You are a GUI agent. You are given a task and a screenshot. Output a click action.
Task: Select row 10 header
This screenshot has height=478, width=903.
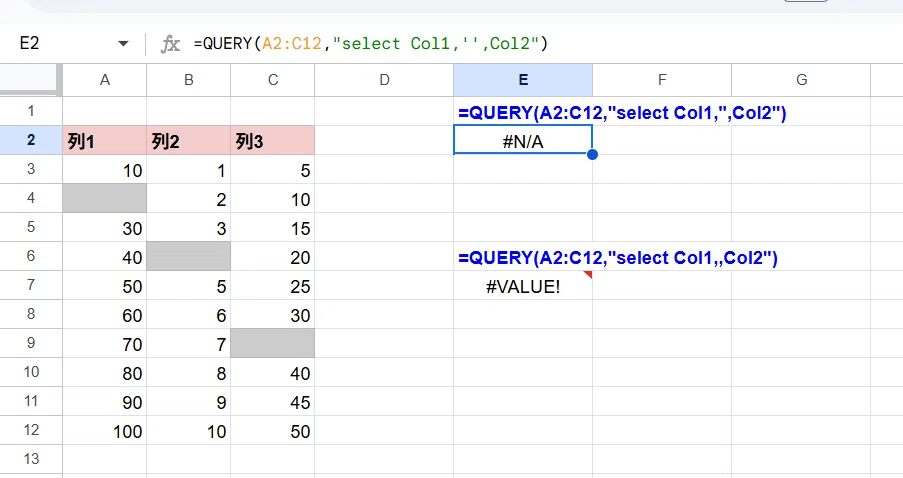[31, 372]
